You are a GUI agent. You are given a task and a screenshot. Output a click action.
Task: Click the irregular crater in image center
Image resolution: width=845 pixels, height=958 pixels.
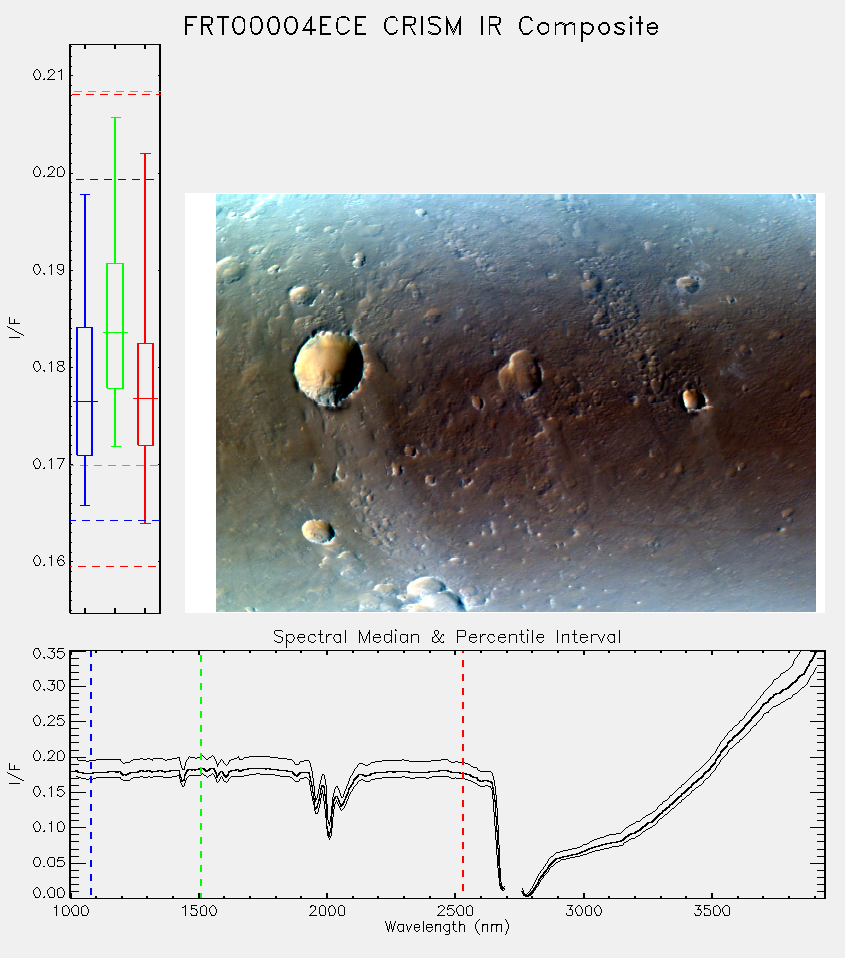tap(521, 372)
